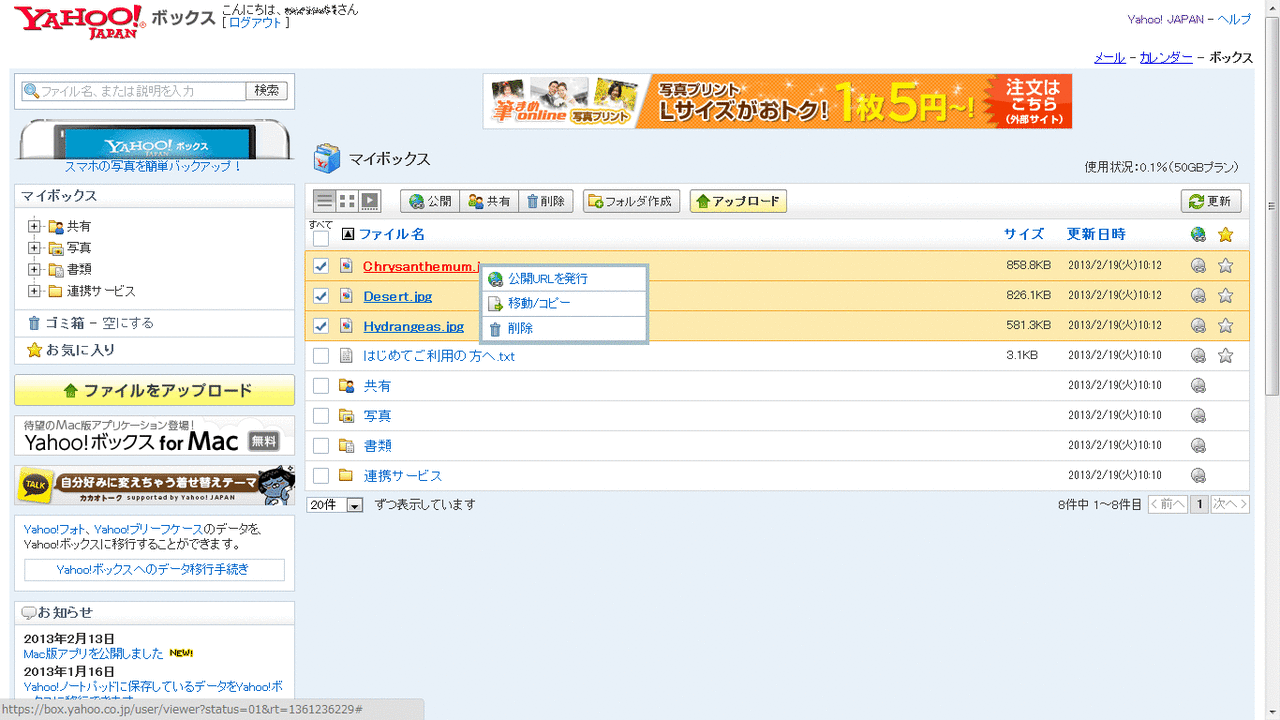The image size is (1280, 720).
Task: Check the はじめてご利用の方へ.txt checkbox
Action: pyautogui.click(x=321, y=356)
